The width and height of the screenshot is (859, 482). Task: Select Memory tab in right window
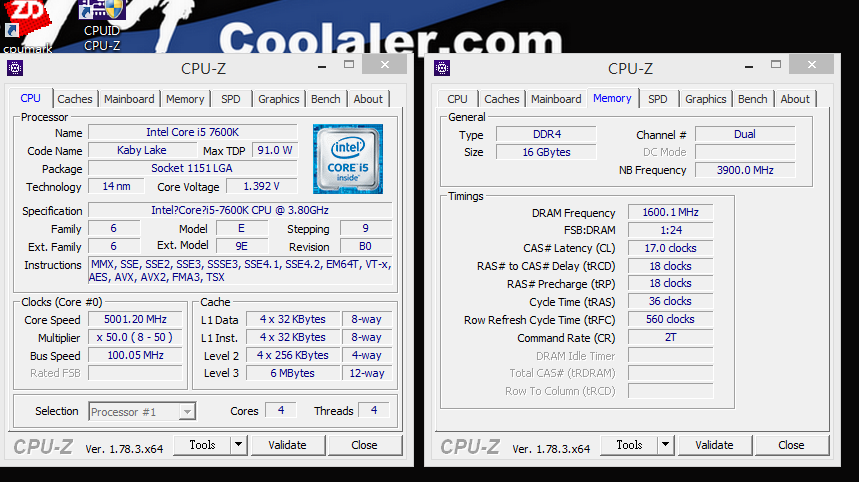(612, 98)
